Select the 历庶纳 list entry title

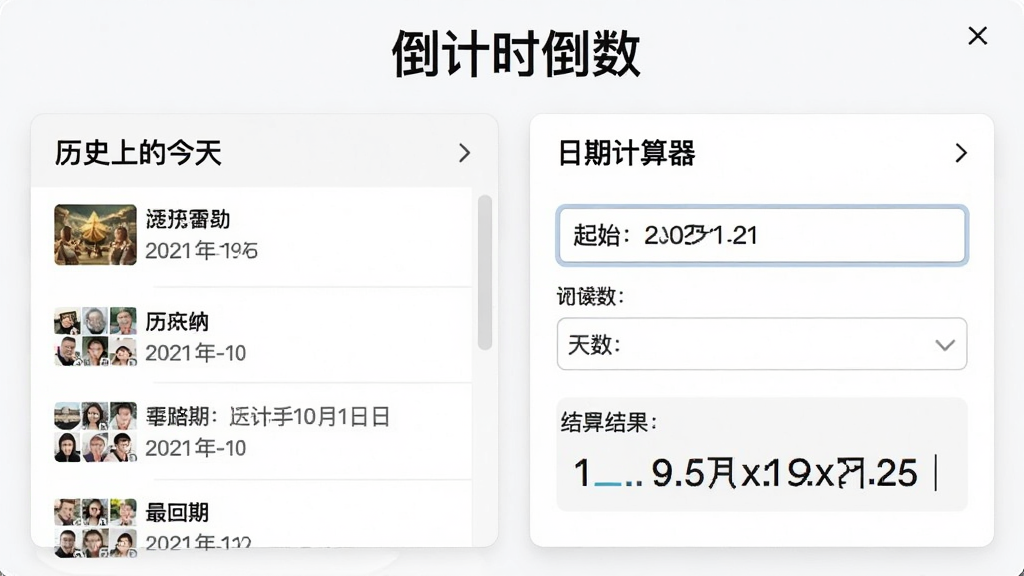coord(177,322)
